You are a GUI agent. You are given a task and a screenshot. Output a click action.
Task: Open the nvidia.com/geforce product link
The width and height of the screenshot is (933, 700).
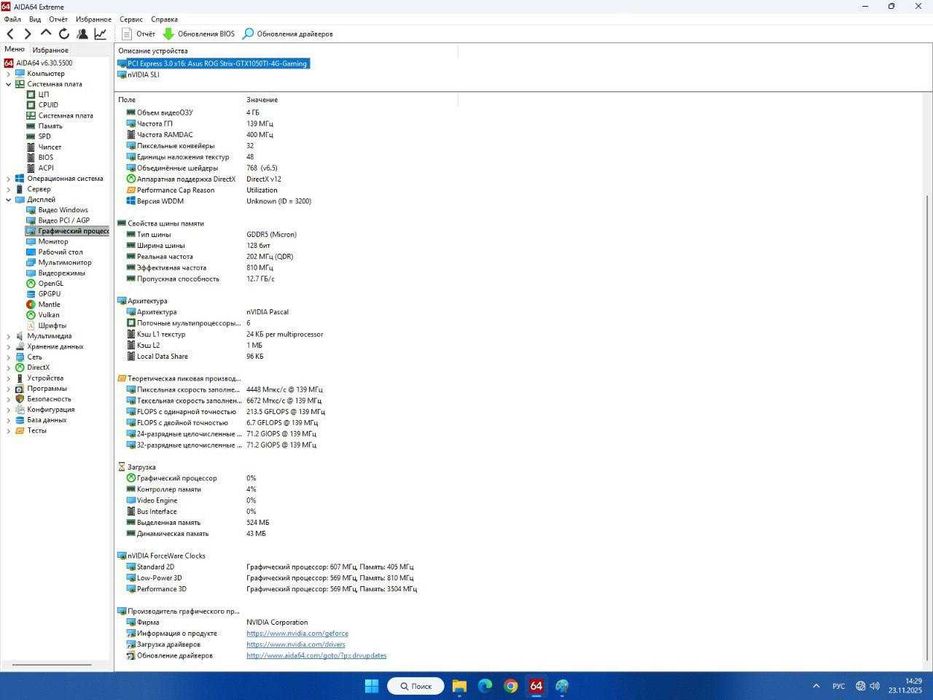click(298, 634)
